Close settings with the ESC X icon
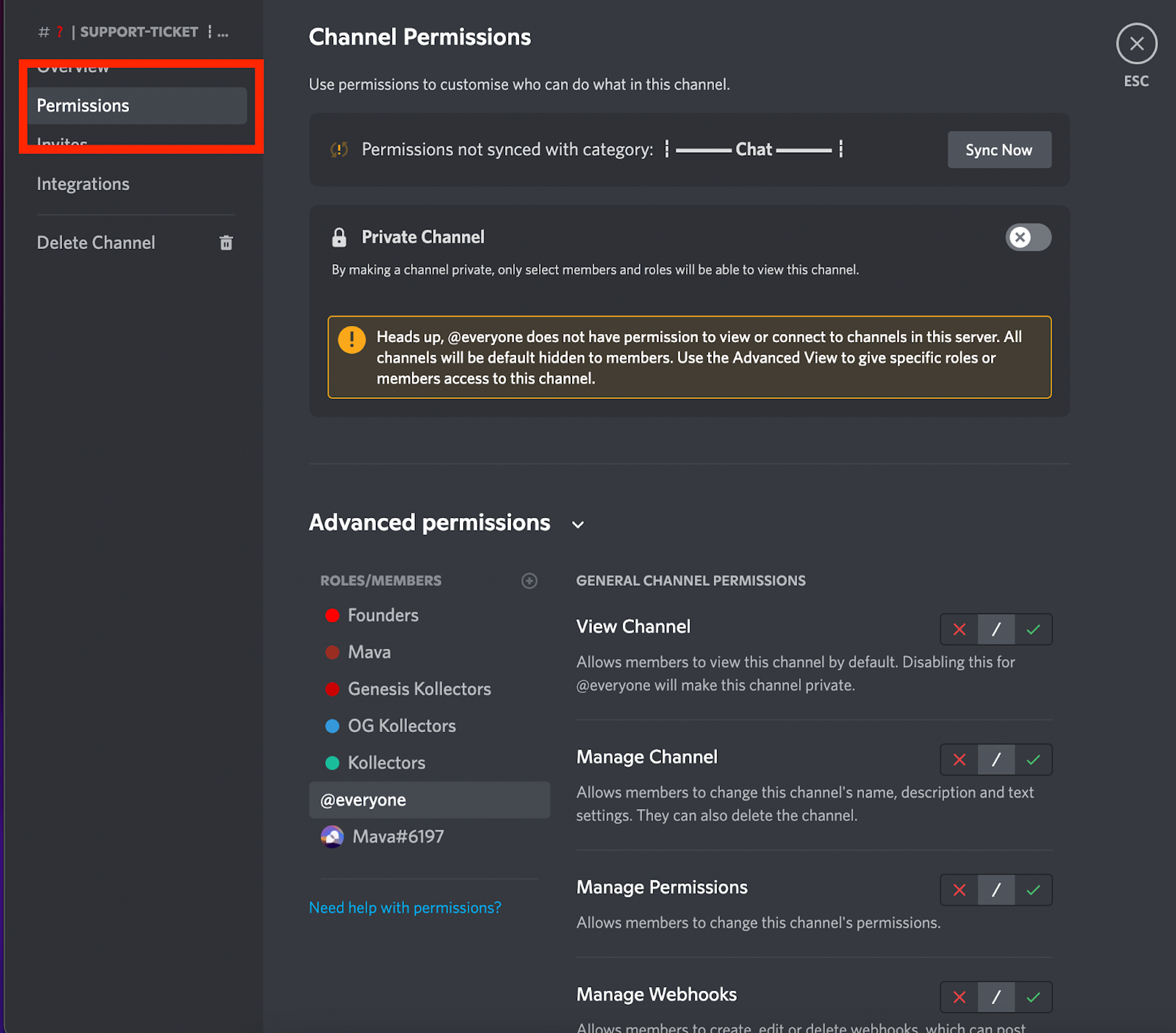This screenshot has height=1033, width=1176. coord(1136,44)
